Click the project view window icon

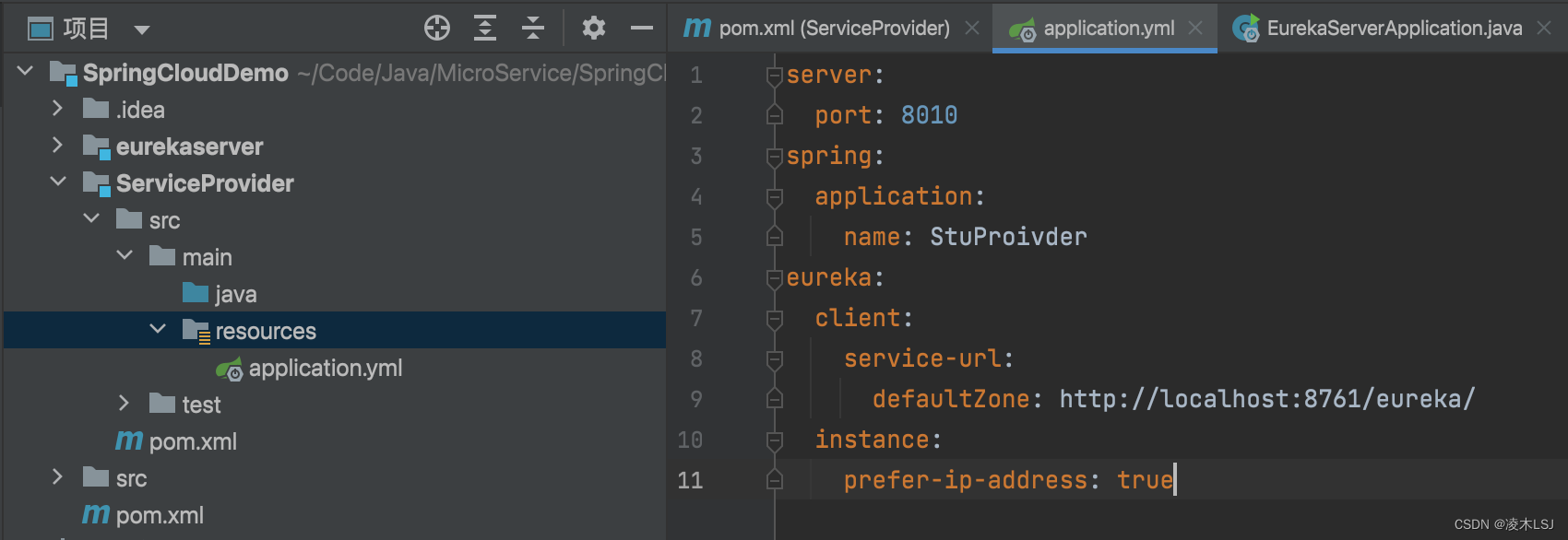coord(41,29)
